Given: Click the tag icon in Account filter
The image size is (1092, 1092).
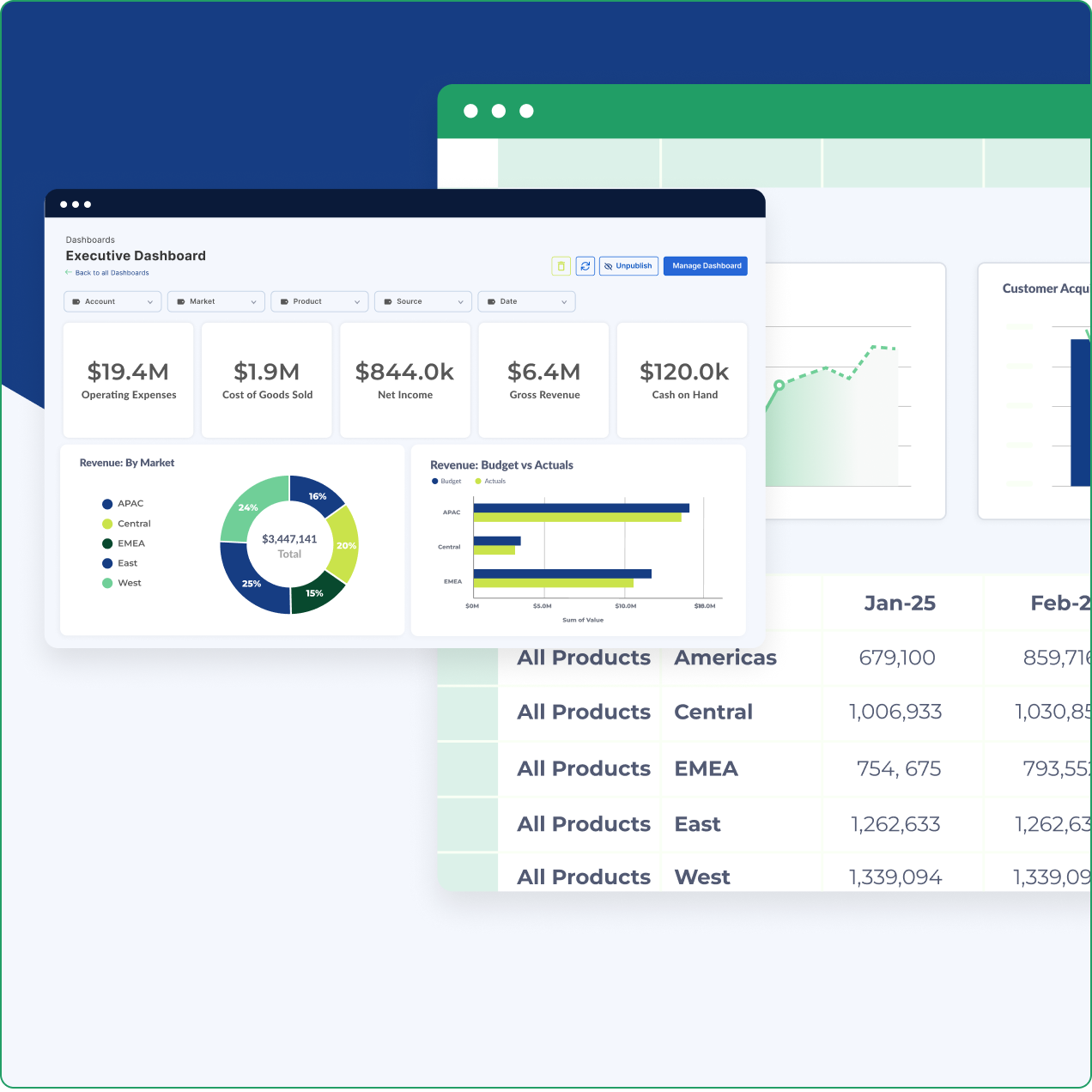Looking at the screenshot, I should click(76, 301).
